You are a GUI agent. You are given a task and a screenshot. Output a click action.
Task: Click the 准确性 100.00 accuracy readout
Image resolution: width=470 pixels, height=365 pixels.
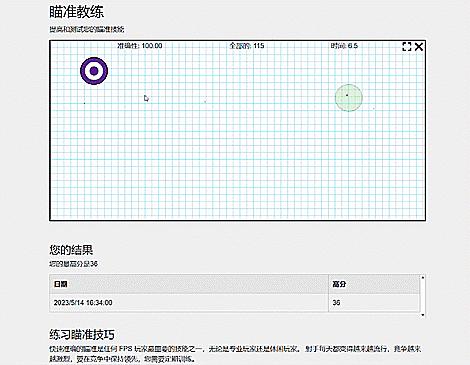140,46
